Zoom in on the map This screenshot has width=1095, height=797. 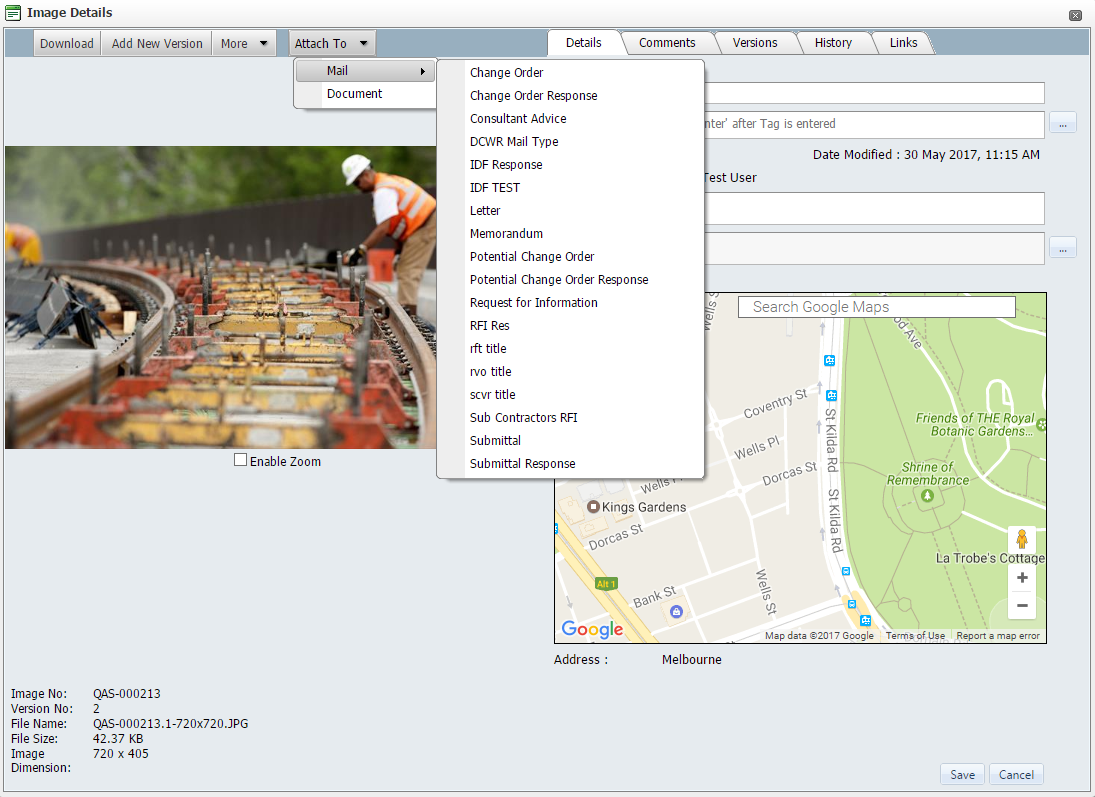tap(1022, 578)
